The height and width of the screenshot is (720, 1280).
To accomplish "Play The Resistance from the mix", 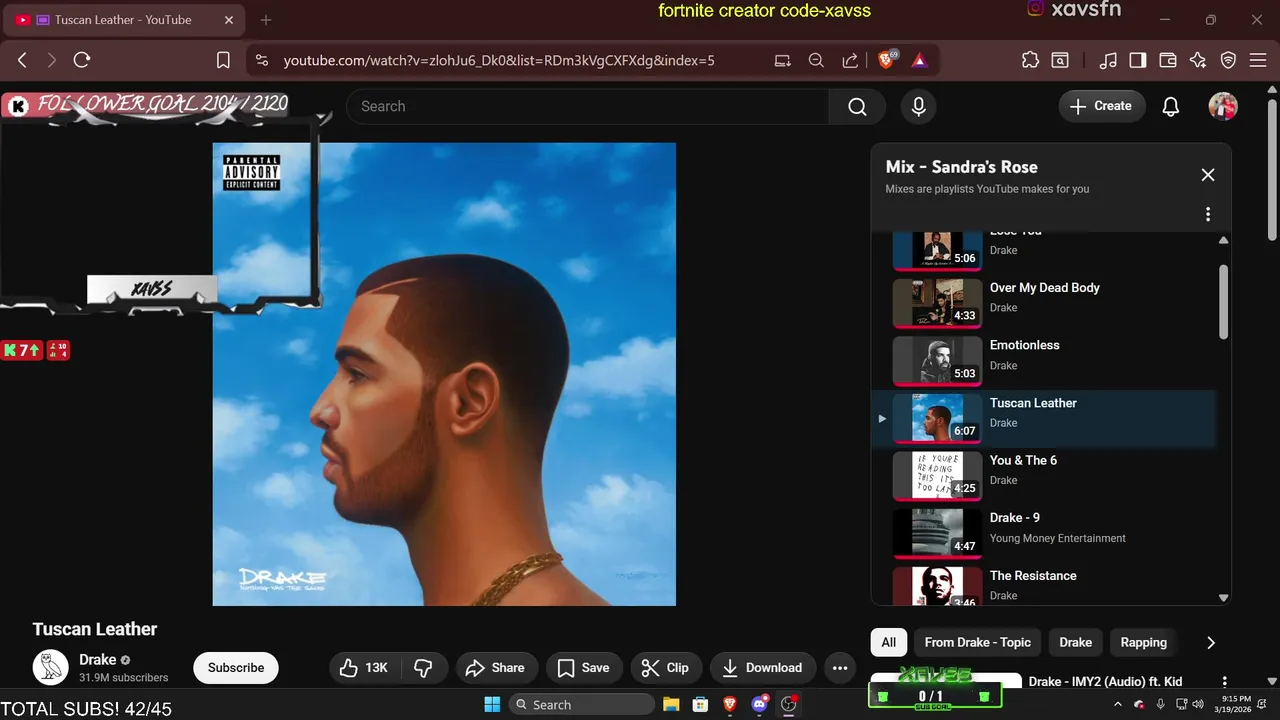I will pos(1044,585).
